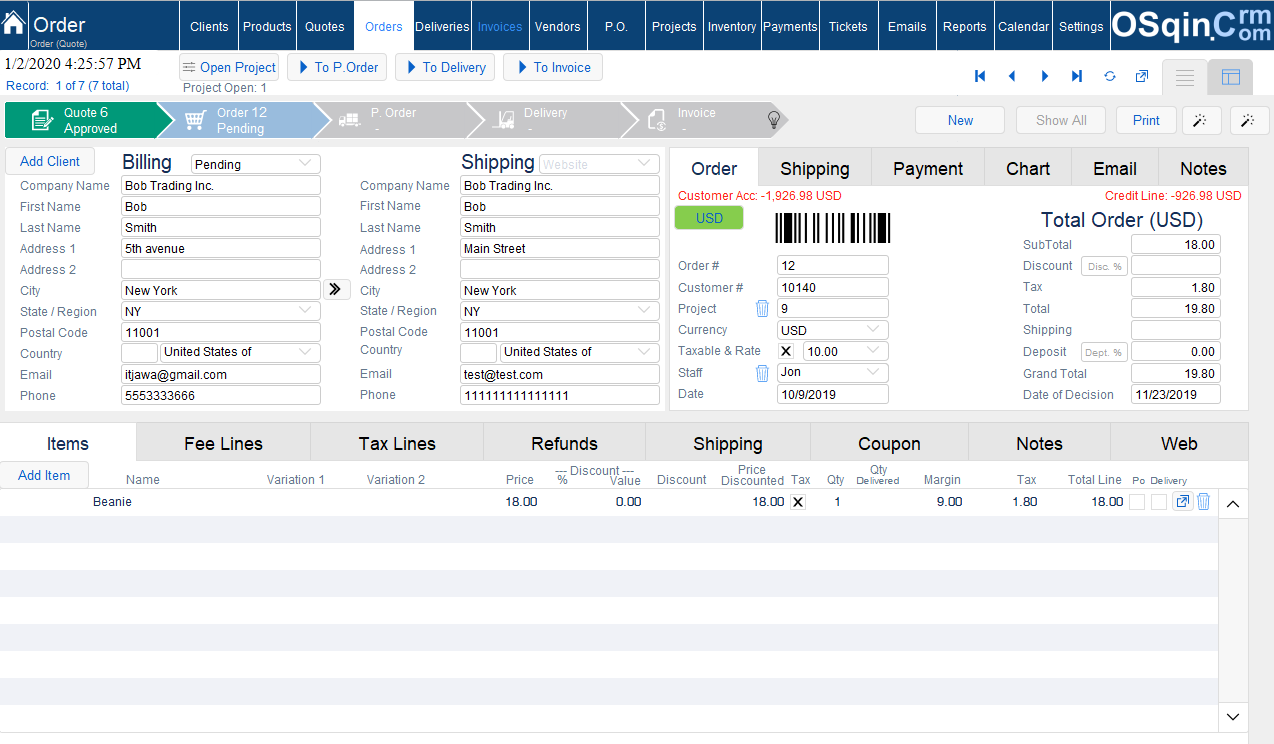Viewport: 1274px width, 744px height.
Task: Click the Print button
Action: pos(1146,120)
